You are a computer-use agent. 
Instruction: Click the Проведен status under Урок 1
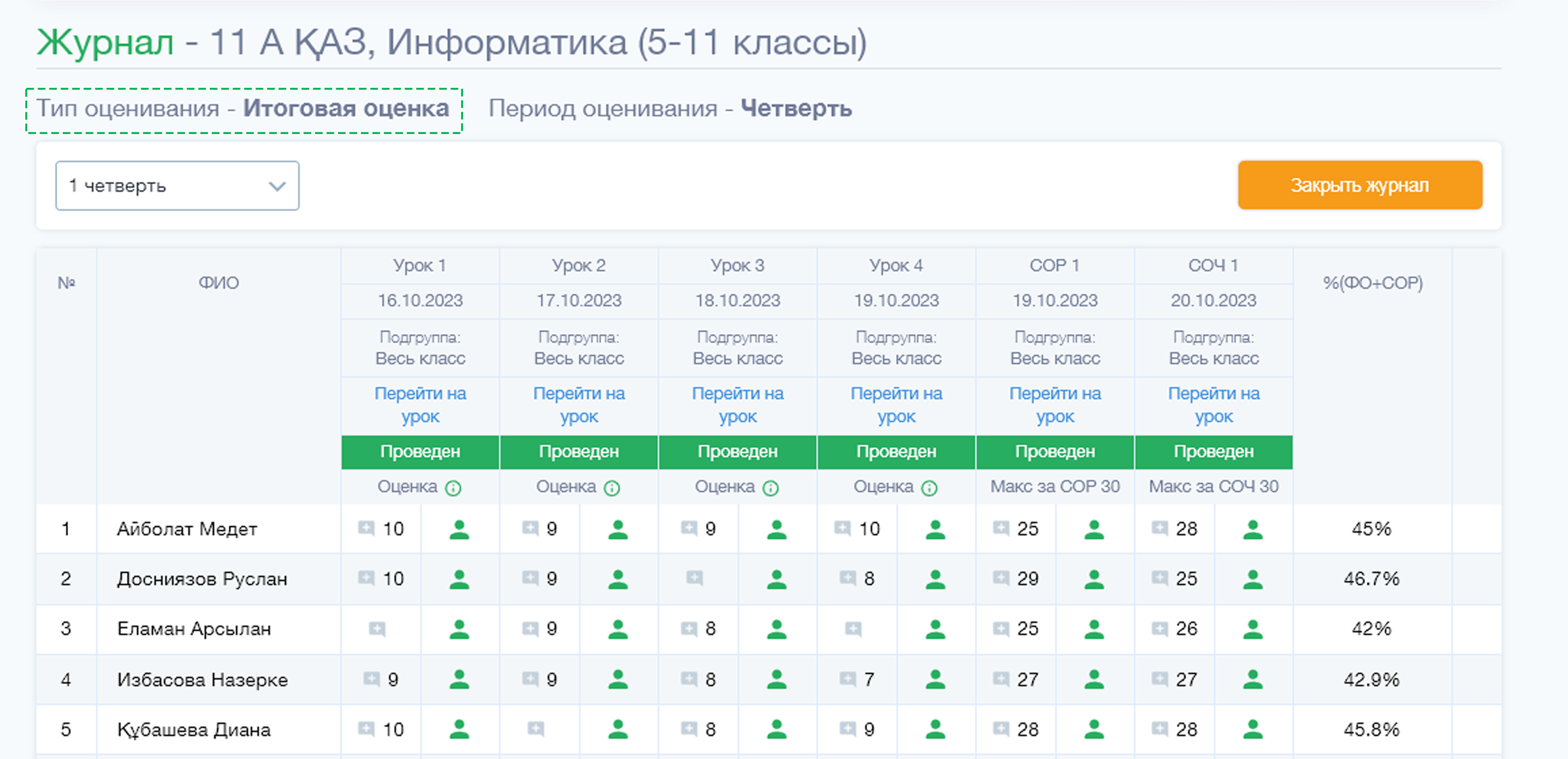click(420, 452)
